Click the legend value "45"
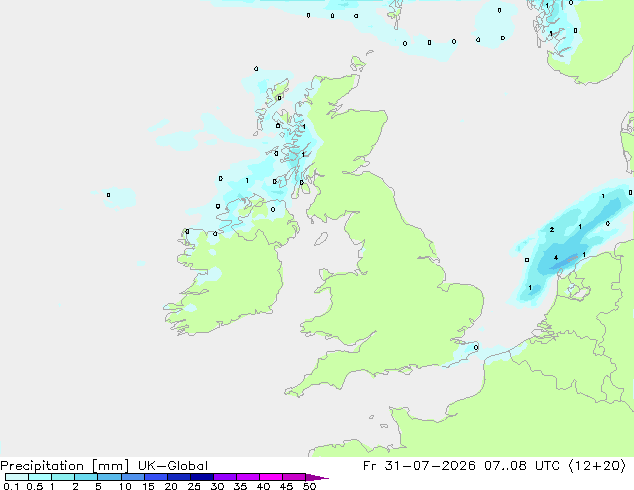The image size is (634, 490). click(x=286, y=486)
